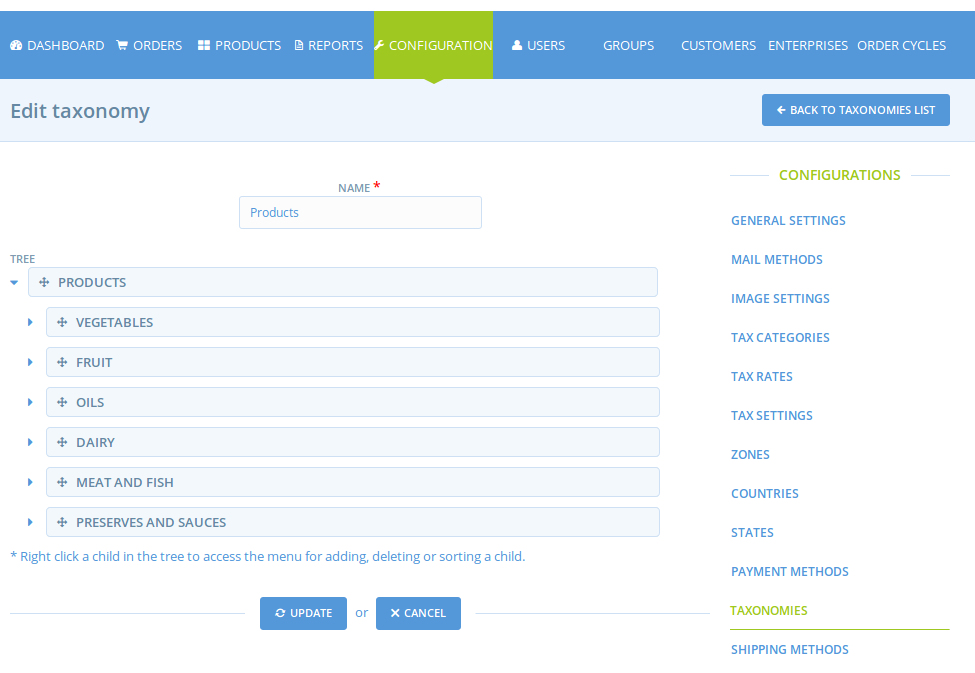The width and height of the screenshot is (975, 673).
Task: Select the VEGETABLES tree label
Action: [x=114, y=322]
